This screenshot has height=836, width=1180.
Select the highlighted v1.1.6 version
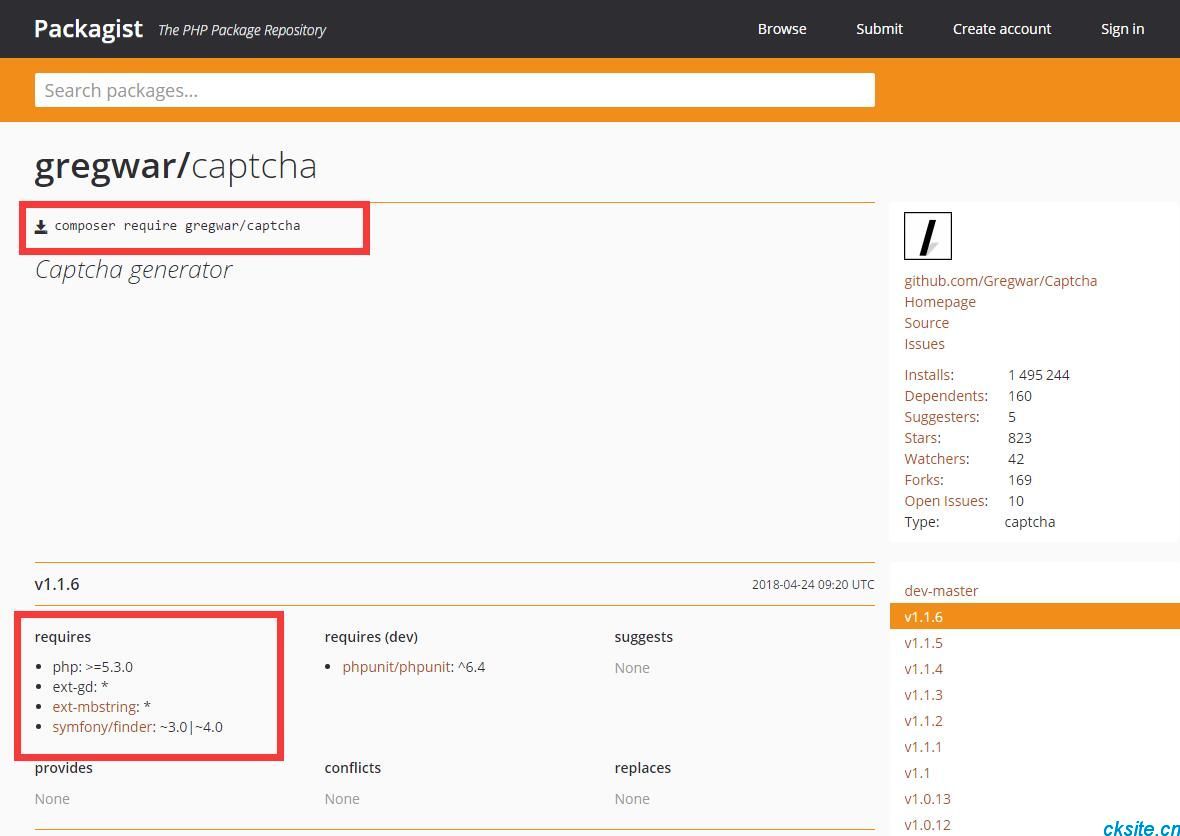1035,616
